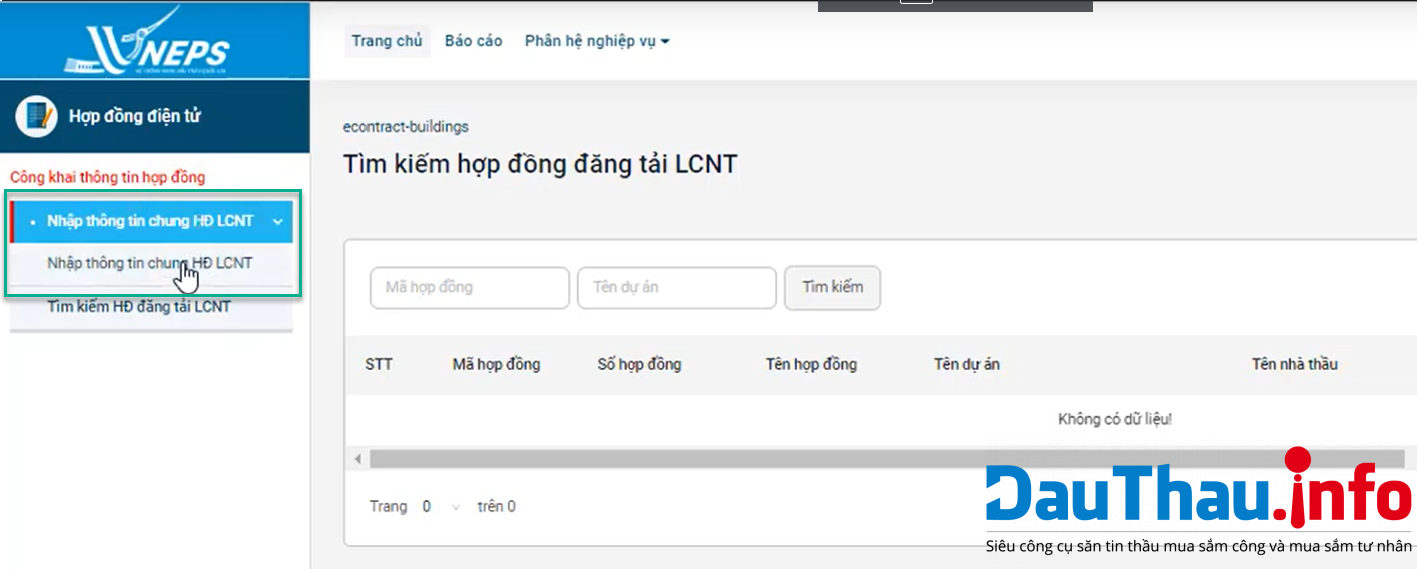Click the econtract-buildings breadcrumb

(405, 127)
